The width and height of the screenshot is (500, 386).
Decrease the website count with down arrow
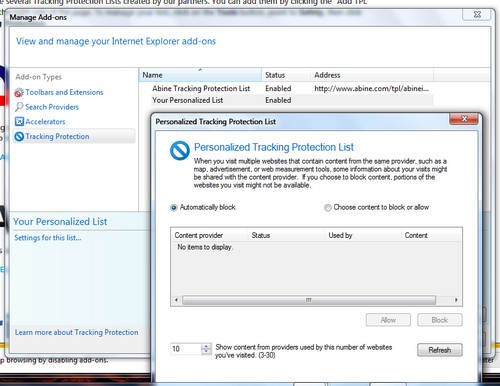tap(206, 352)
